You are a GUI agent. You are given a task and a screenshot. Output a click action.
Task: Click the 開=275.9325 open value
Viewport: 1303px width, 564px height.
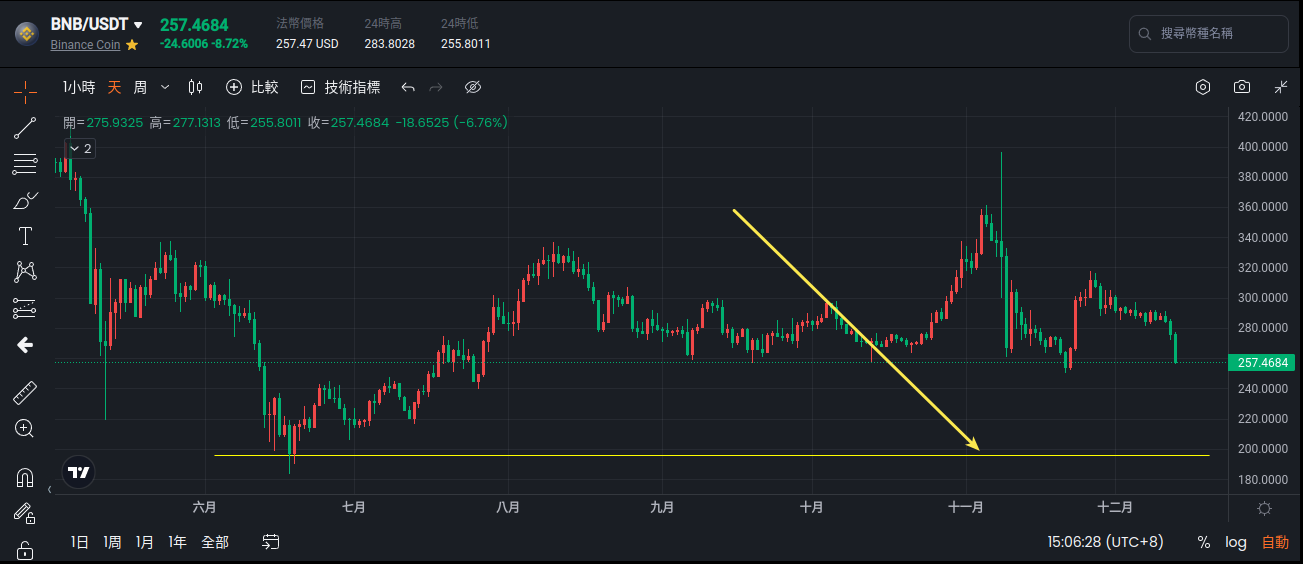tap(104, 122)
